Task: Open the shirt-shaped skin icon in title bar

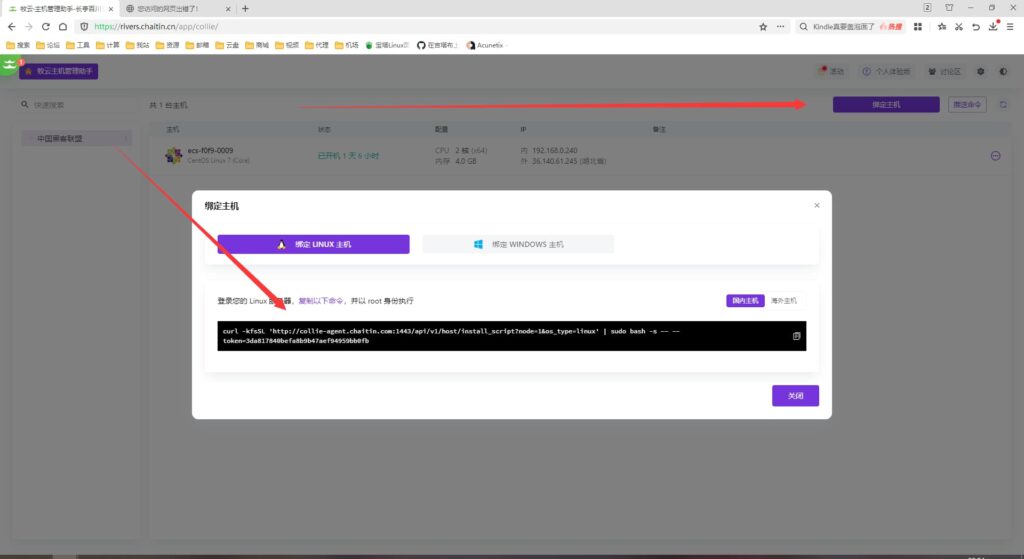Action: tap(949, 8)
